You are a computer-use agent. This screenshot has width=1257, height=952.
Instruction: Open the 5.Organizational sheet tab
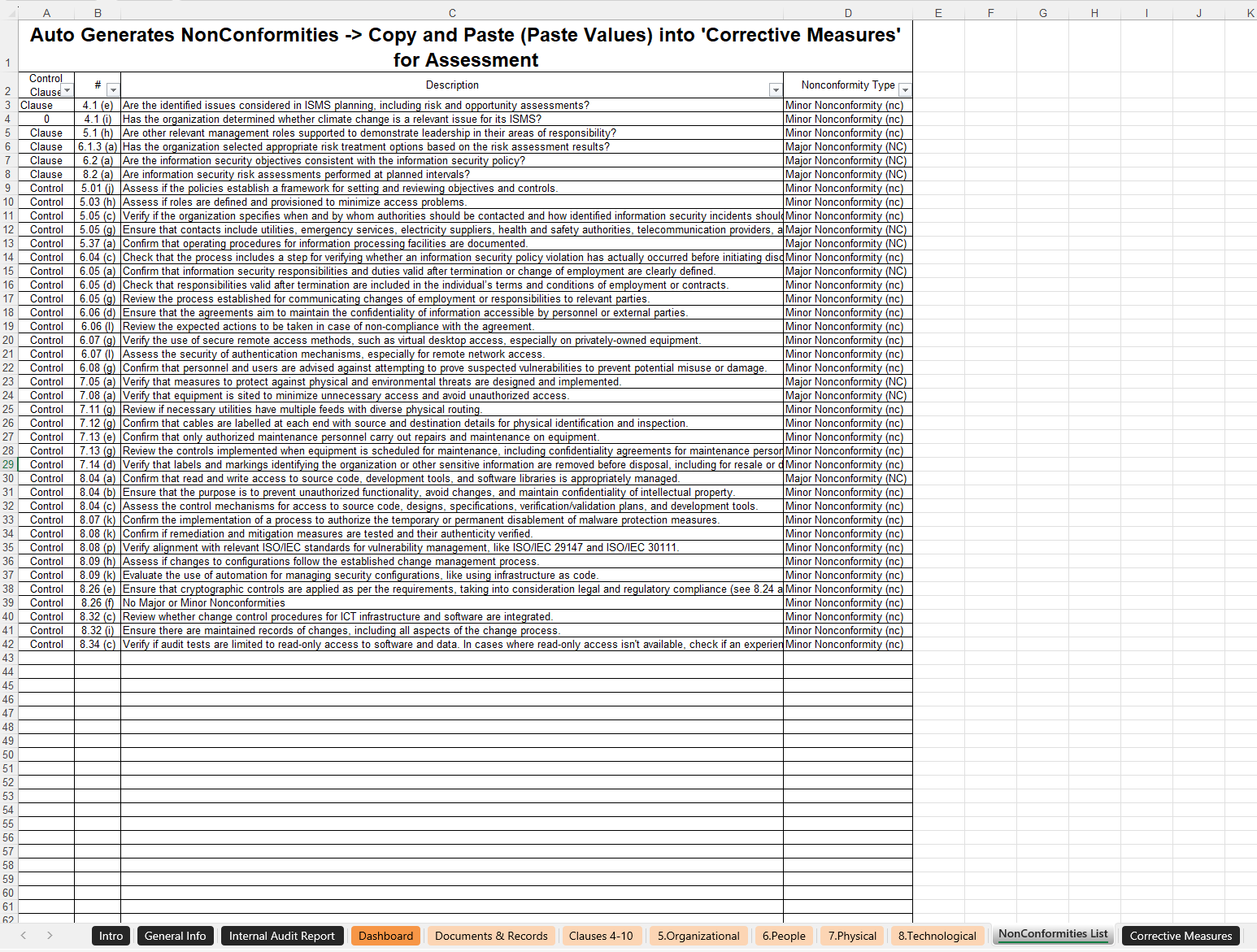pos(698,936)
